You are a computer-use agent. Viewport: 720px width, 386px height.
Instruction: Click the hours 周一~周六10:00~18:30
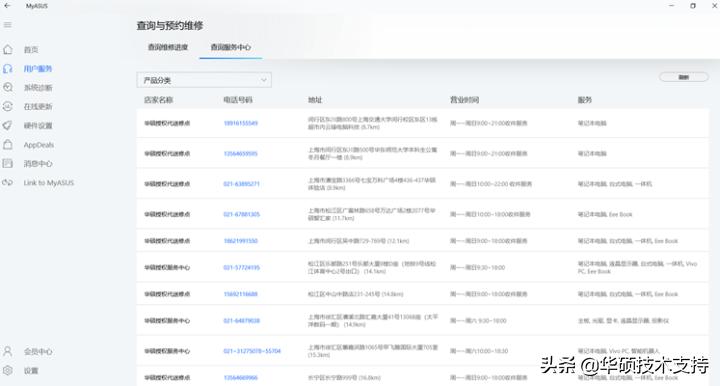(x=479, y=351)
